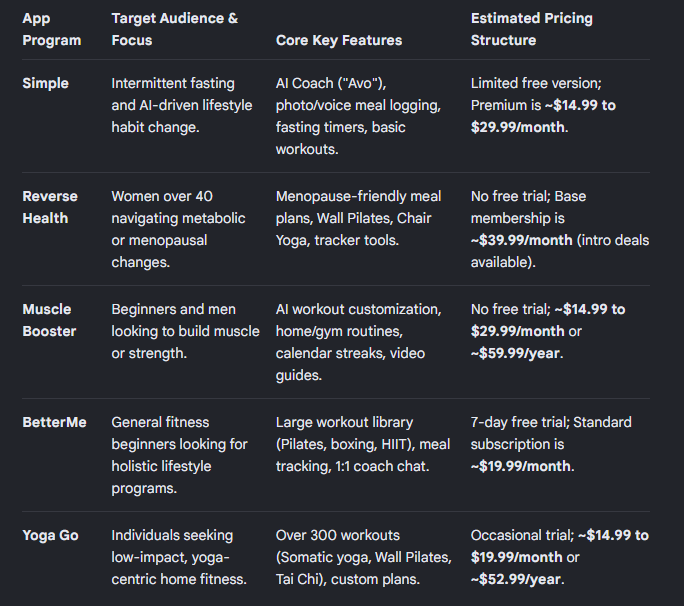Screen dimensions: 684x606
Task: Select the 'Reverse Health' app name cell
Action: pyautogui.click(x=50, y=207)
